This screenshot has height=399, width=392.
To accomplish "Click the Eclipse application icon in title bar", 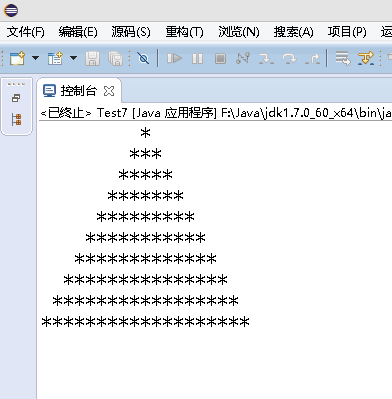I will [x=11, y=10].
